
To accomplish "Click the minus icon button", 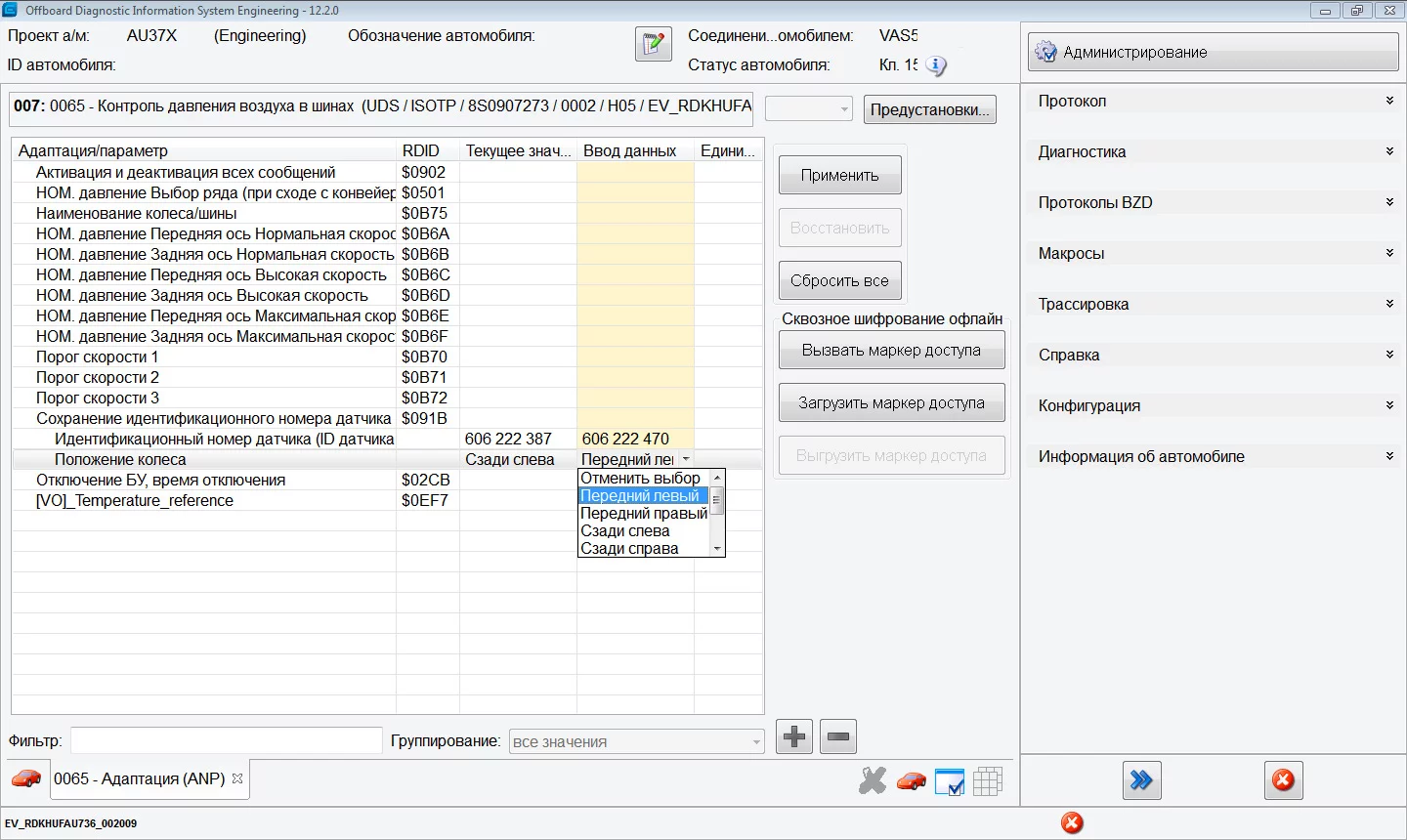I will click(838, 736).
